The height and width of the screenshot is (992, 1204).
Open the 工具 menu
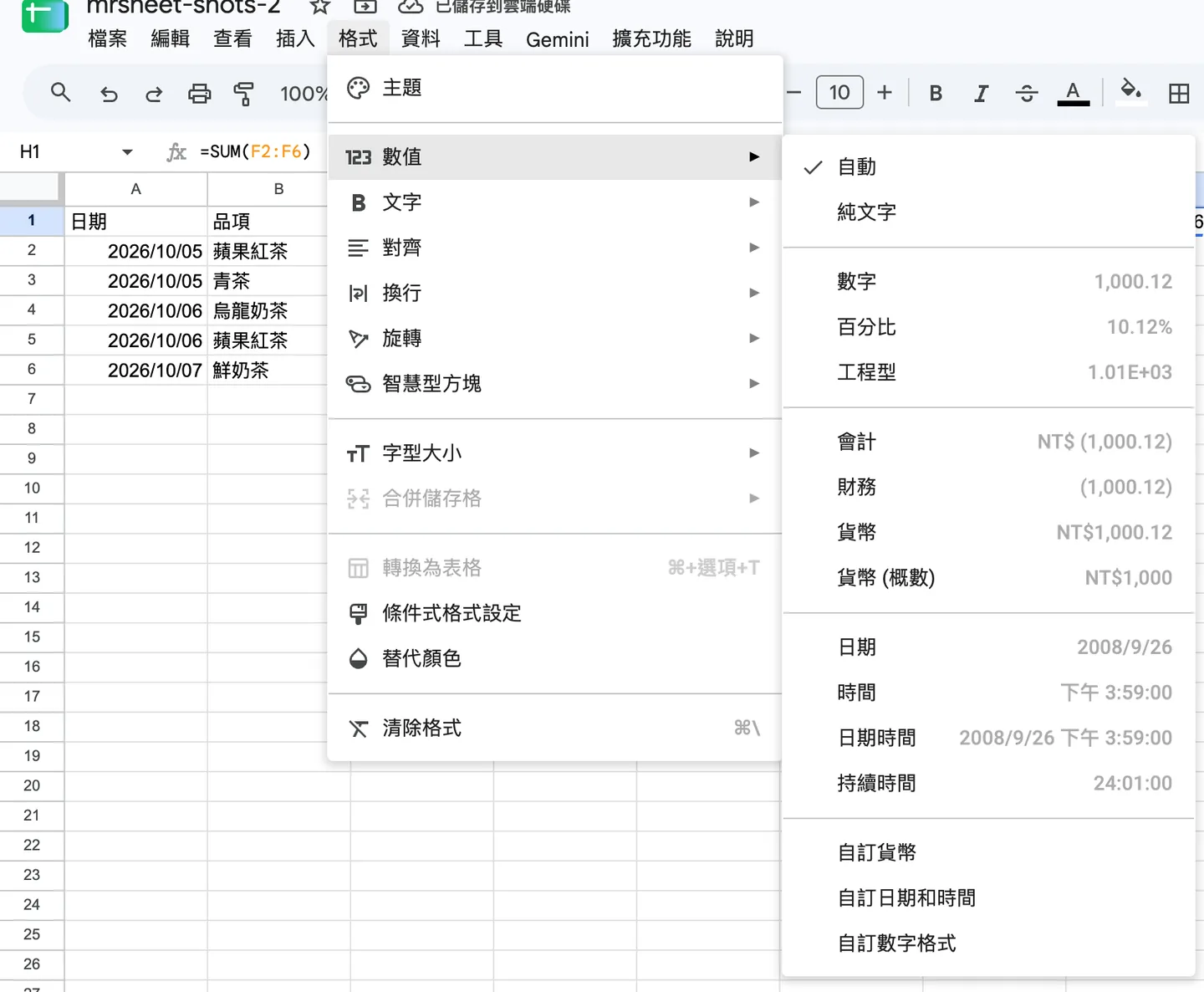pyautogui.click(x=483, y=38)
